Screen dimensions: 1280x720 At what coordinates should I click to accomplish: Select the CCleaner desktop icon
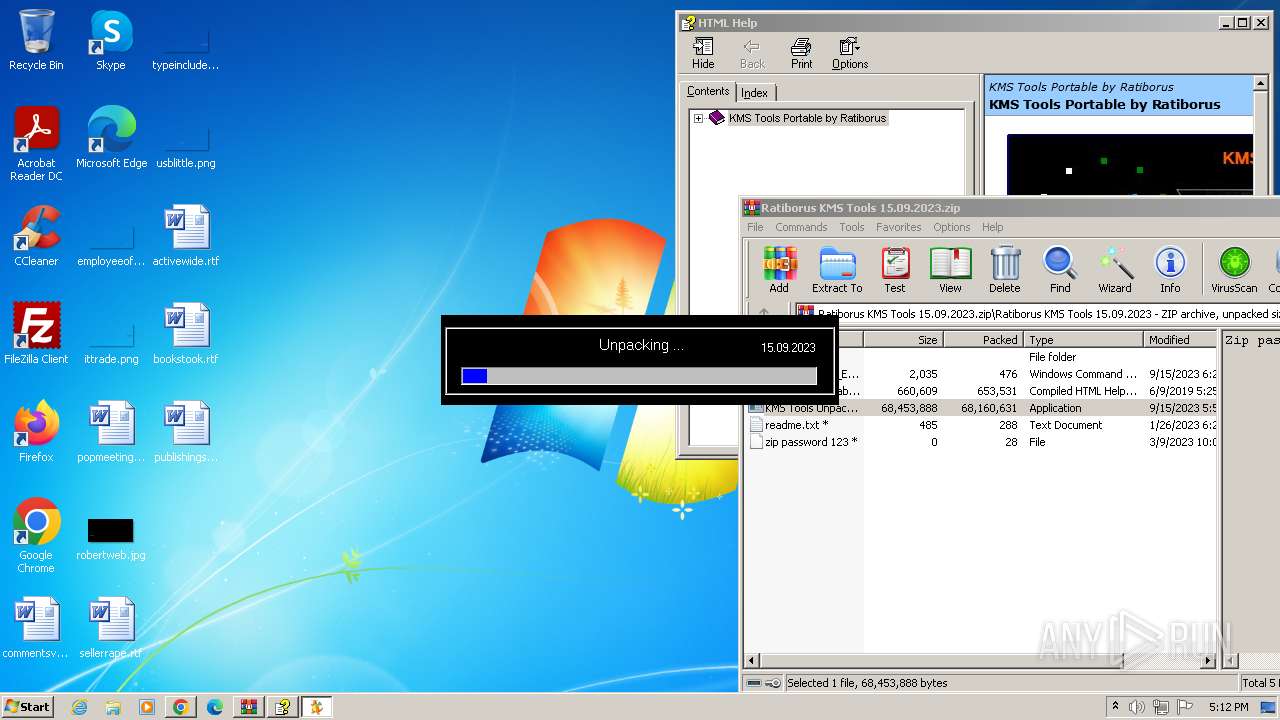pyautogui.click(x=36, y=236)
